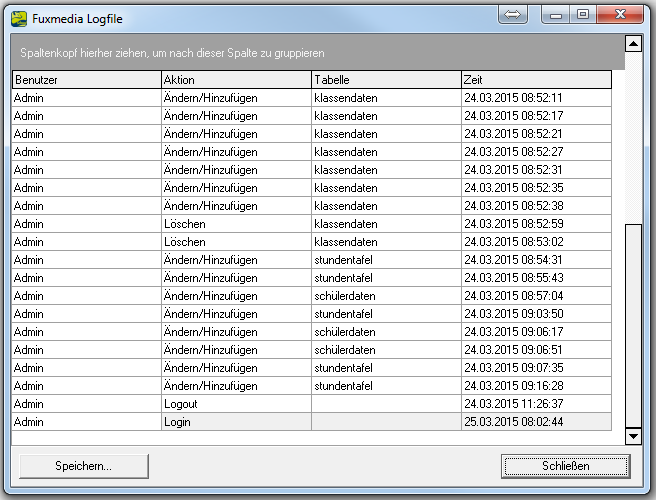The height and width of the screenshot is (500, 656).
Task: Click the Schließen button
Action: coord(566,466)
